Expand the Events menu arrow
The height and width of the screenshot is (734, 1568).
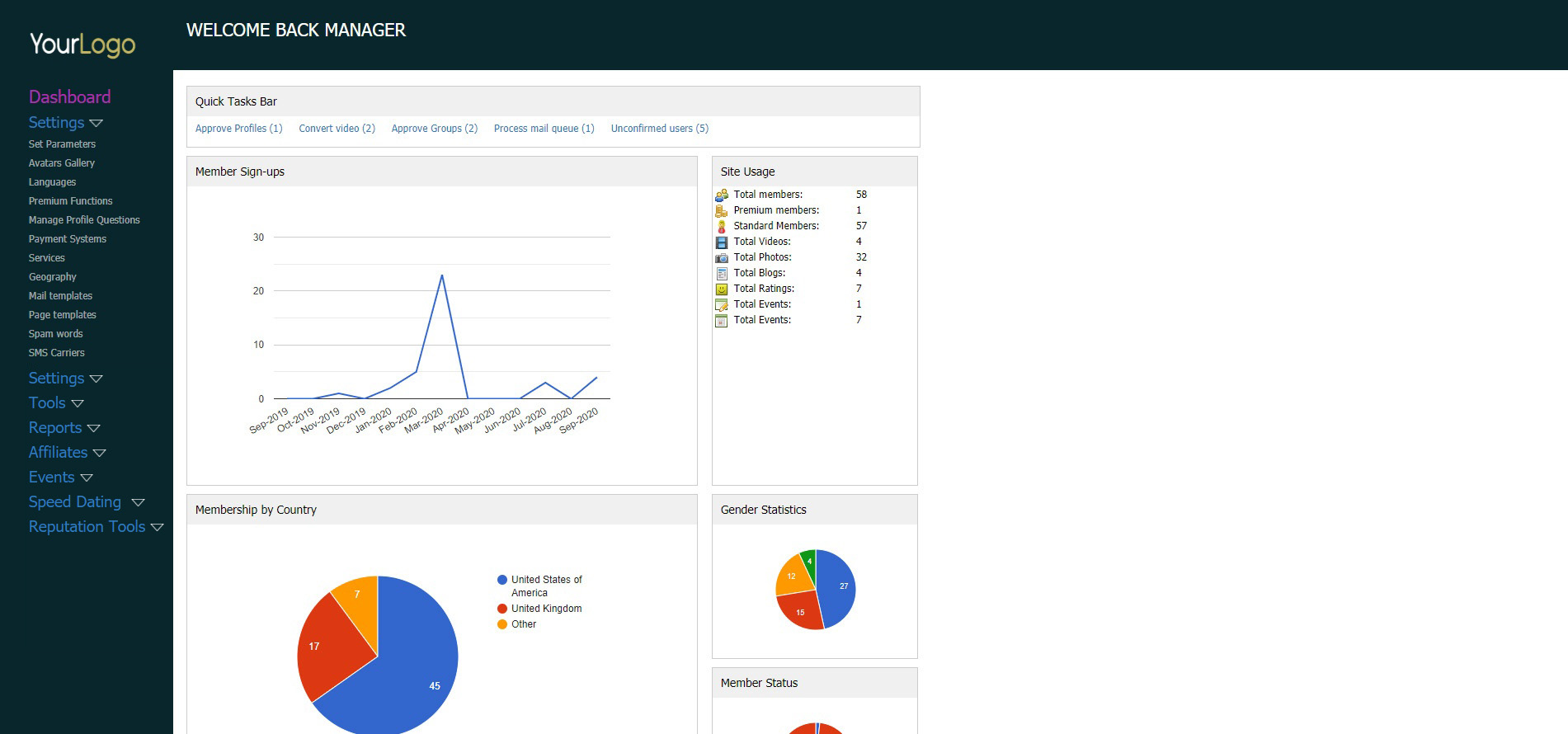click(86, 478)
